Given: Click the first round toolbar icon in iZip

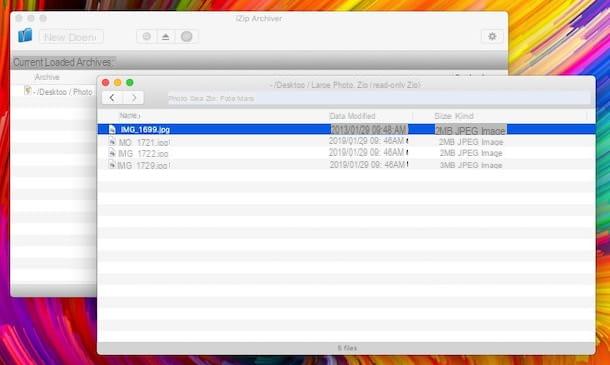Looking at the screenshot, I should click(146, 37).
